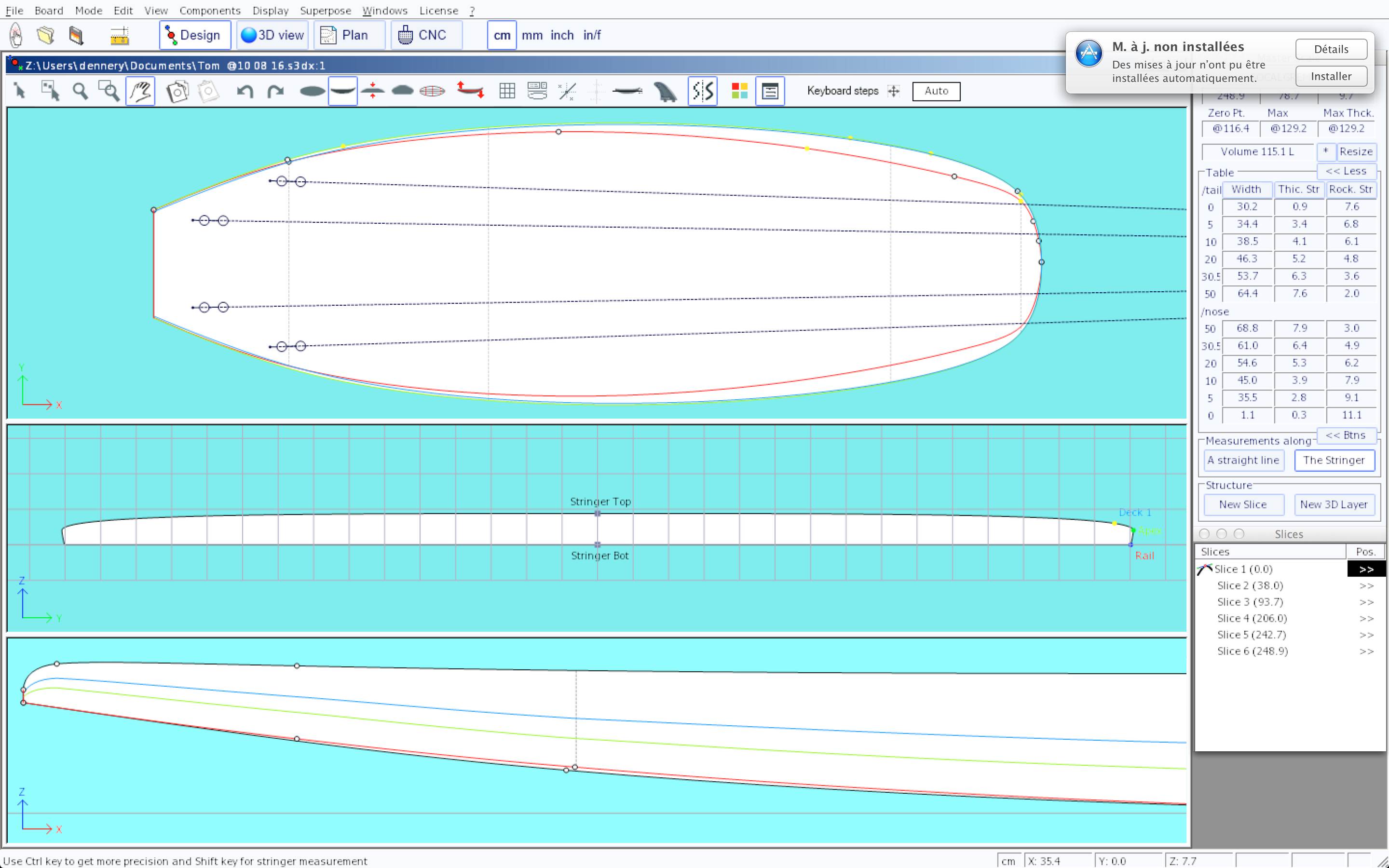The height and width of the screenshot is (868, 1389).
Task: Switch to the 3D view tab
Action: pyautogui.click(x=272, y=35)
